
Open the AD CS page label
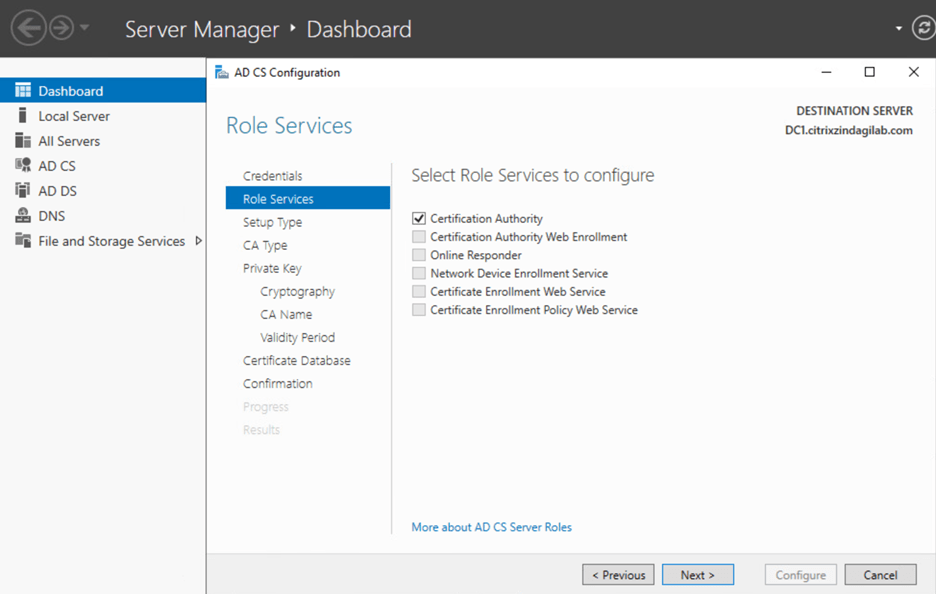57,166
